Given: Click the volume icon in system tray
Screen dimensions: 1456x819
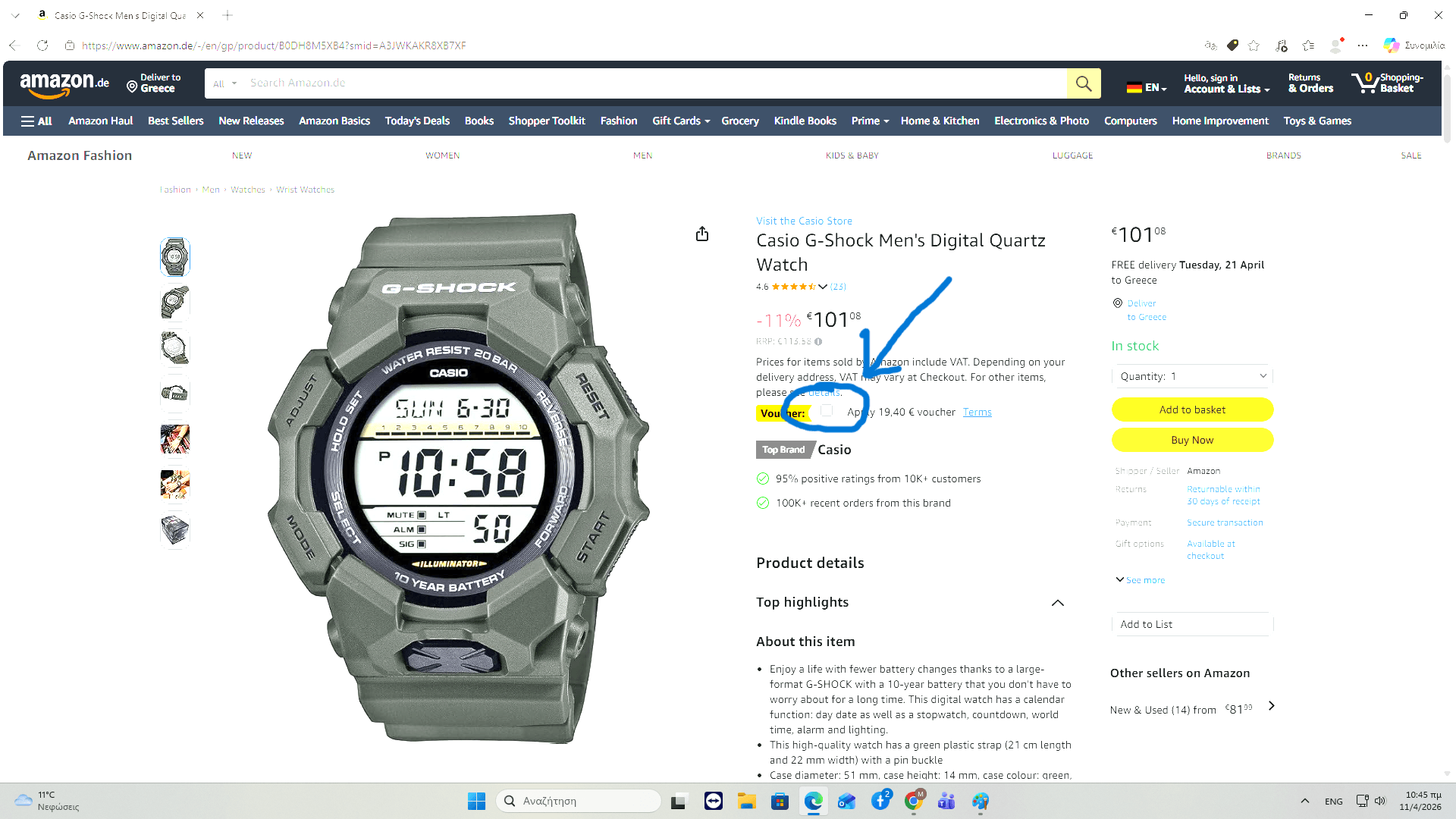Looking at the screenshot, I should pyautogui.click(x=1380, y=801).
